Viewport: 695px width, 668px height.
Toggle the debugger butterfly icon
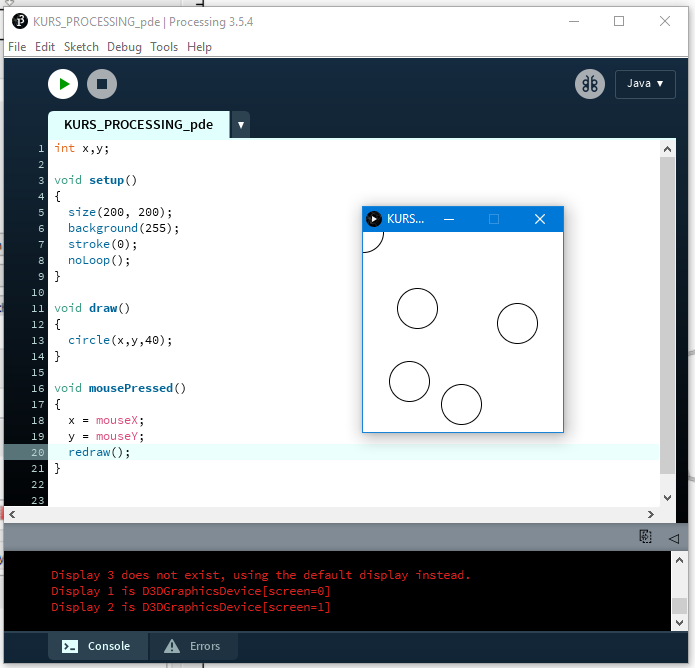[590, 84]
